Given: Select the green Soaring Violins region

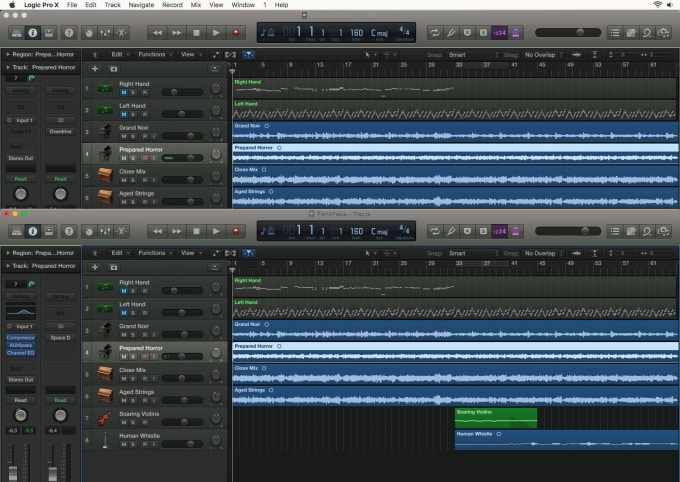Looking at the screenshot, I should (496, 418).
